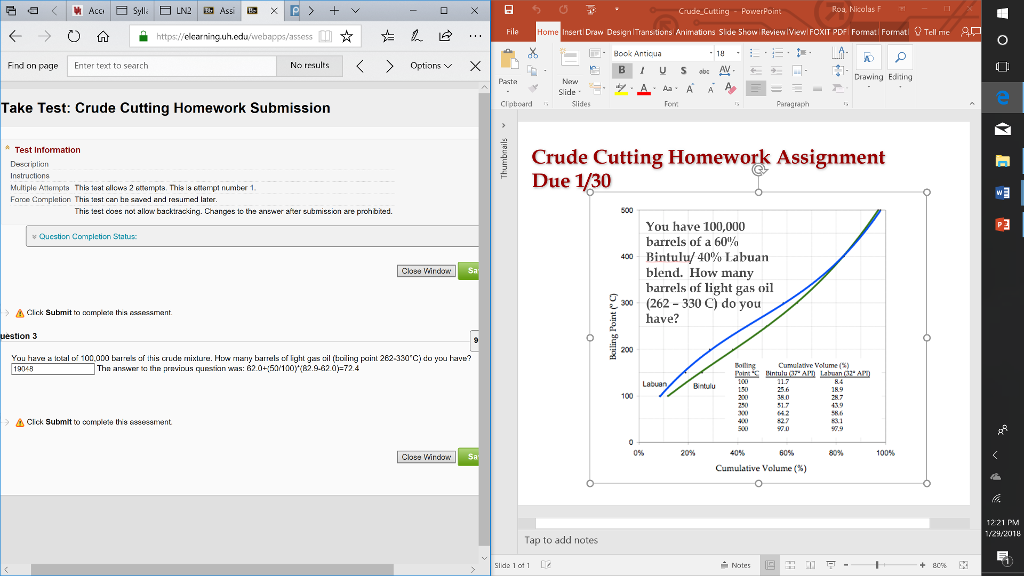Toggle Bold formatting in PowerPoint ribbon
Screen dimensions: 1024x576
point(622,71)
